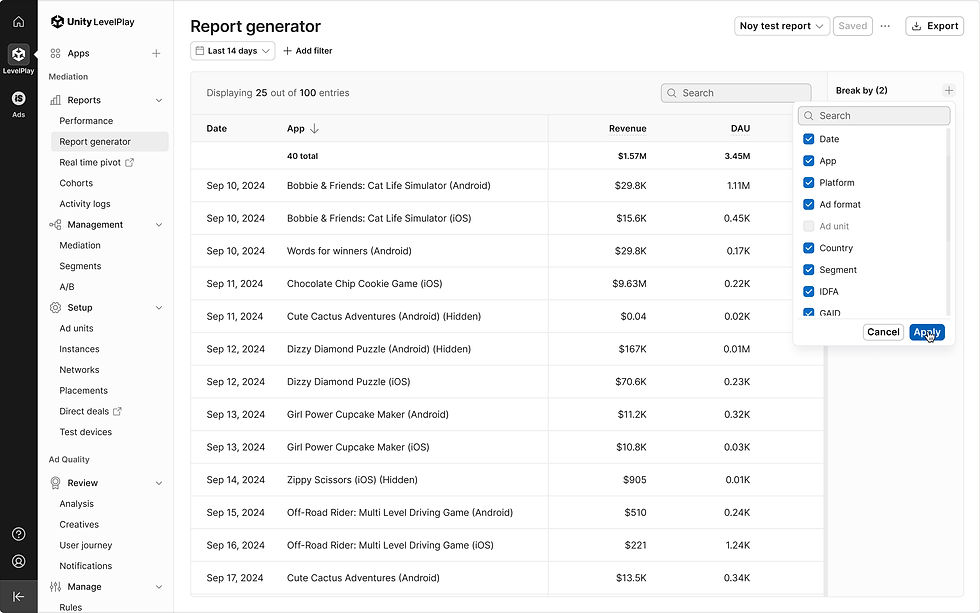Select Report generator in the sidebar
Screen dimensions: 980x613
coord(109,141)
